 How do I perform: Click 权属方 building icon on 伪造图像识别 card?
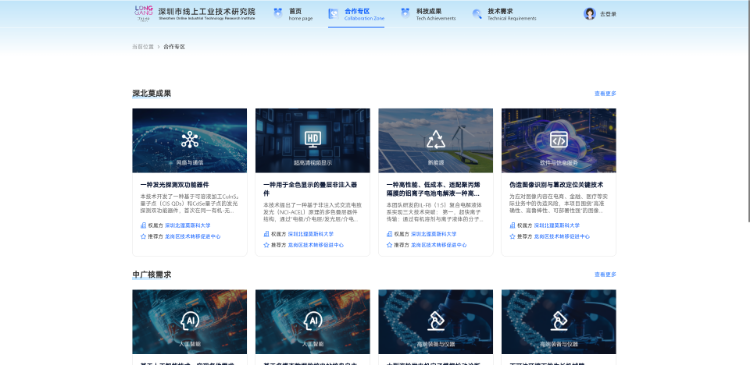pyautogui.click(x=512, y=225)
